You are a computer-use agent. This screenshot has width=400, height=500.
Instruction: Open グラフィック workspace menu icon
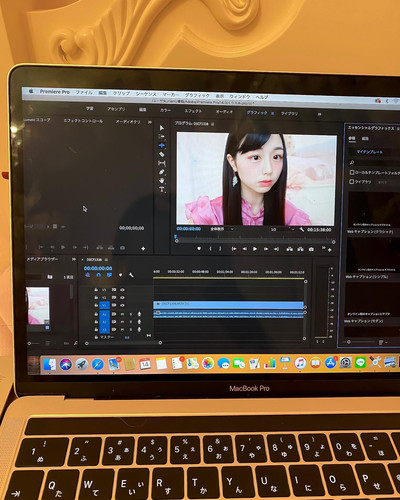pyautogui.click(x=272, y=113)
